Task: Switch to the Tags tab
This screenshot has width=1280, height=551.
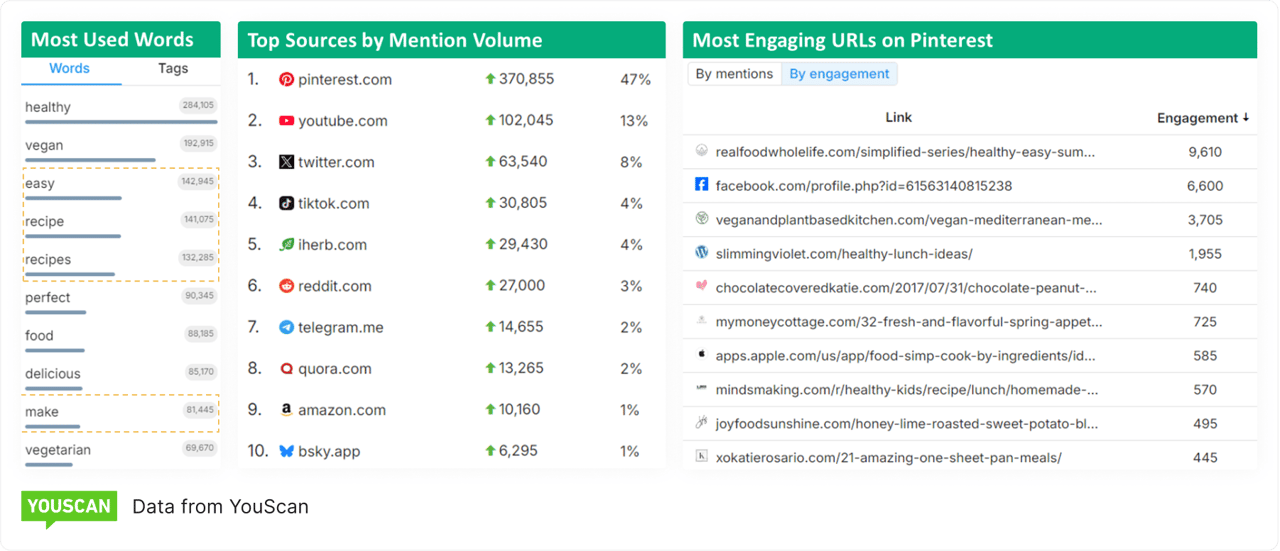Action: 173,69
